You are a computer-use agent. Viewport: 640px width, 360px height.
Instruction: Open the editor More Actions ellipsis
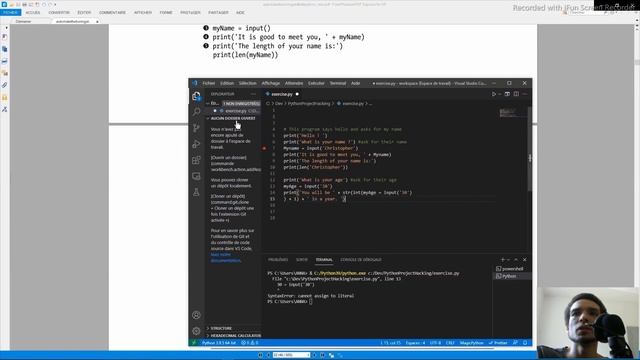[x=525, y=94]
